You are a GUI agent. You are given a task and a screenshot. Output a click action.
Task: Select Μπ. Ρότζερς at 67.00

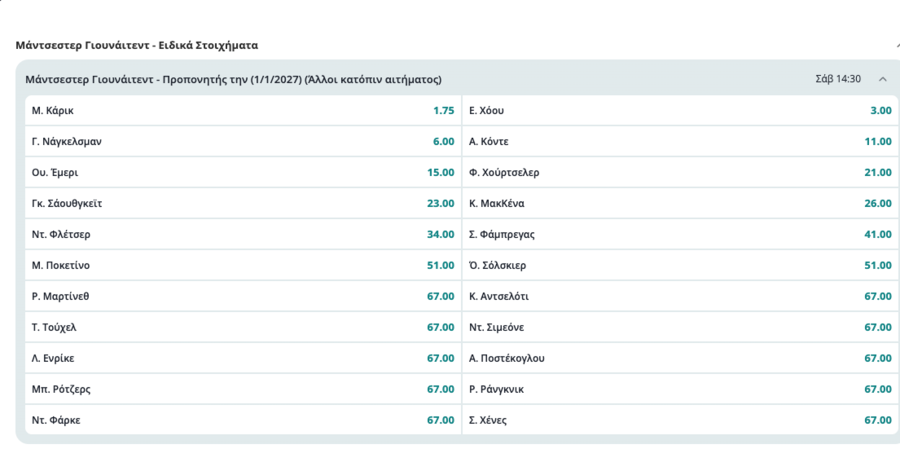243,389
